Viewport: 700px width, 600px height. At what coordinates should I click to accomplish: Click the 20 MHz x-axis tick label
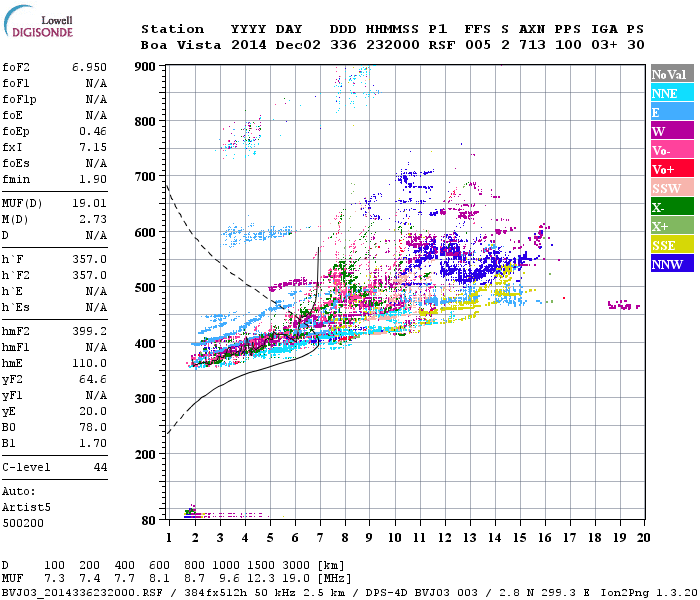[643, 538]
